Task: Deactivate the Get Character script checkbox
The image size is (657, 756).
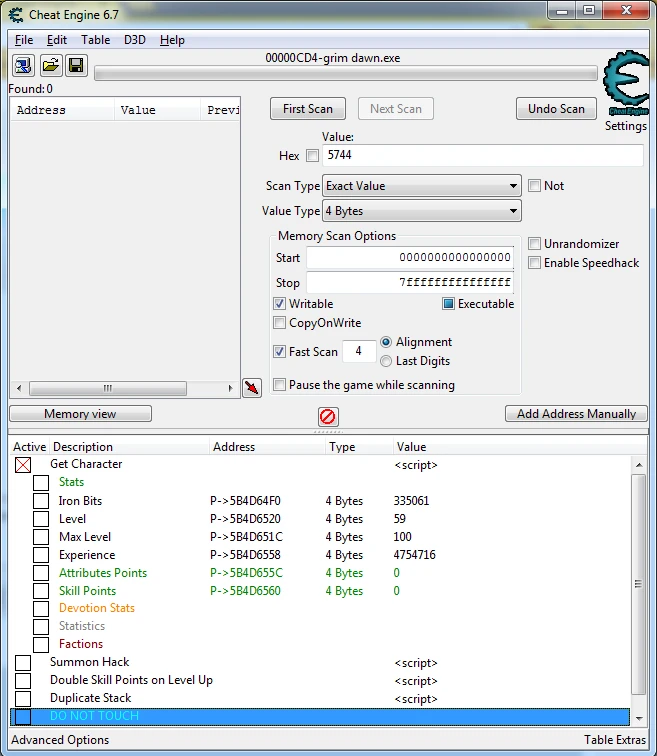Action: [x=23, y=465]
